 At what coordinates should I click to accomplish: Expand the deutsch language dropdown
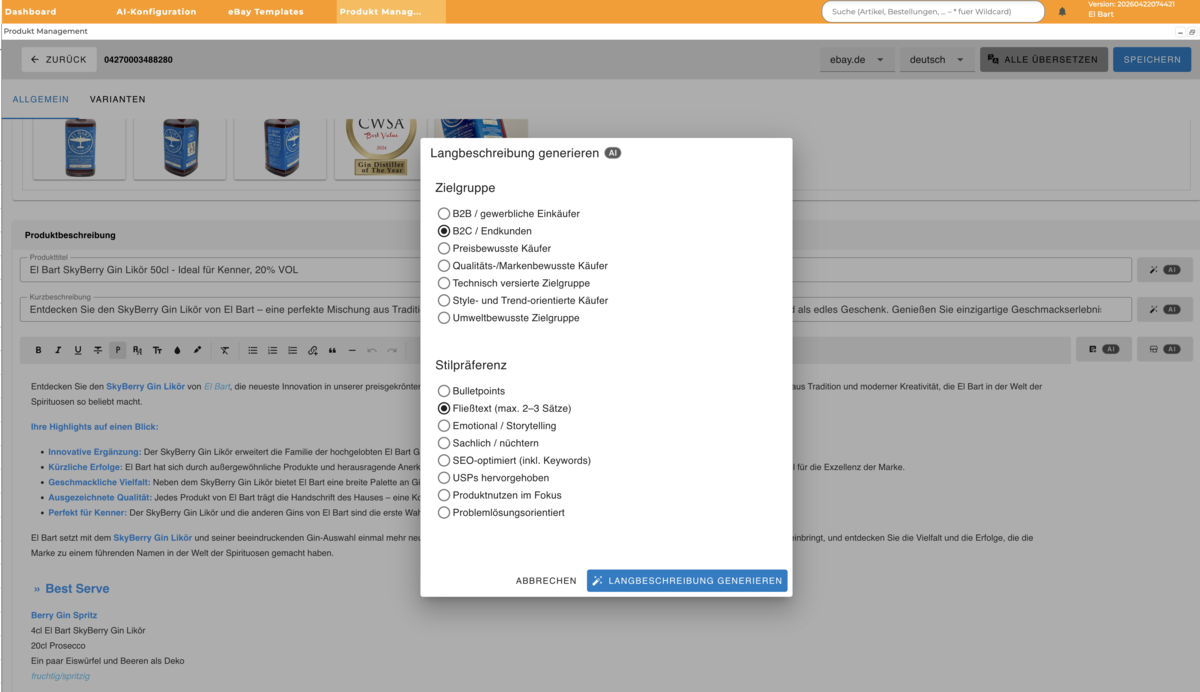(x=937, y=60)
